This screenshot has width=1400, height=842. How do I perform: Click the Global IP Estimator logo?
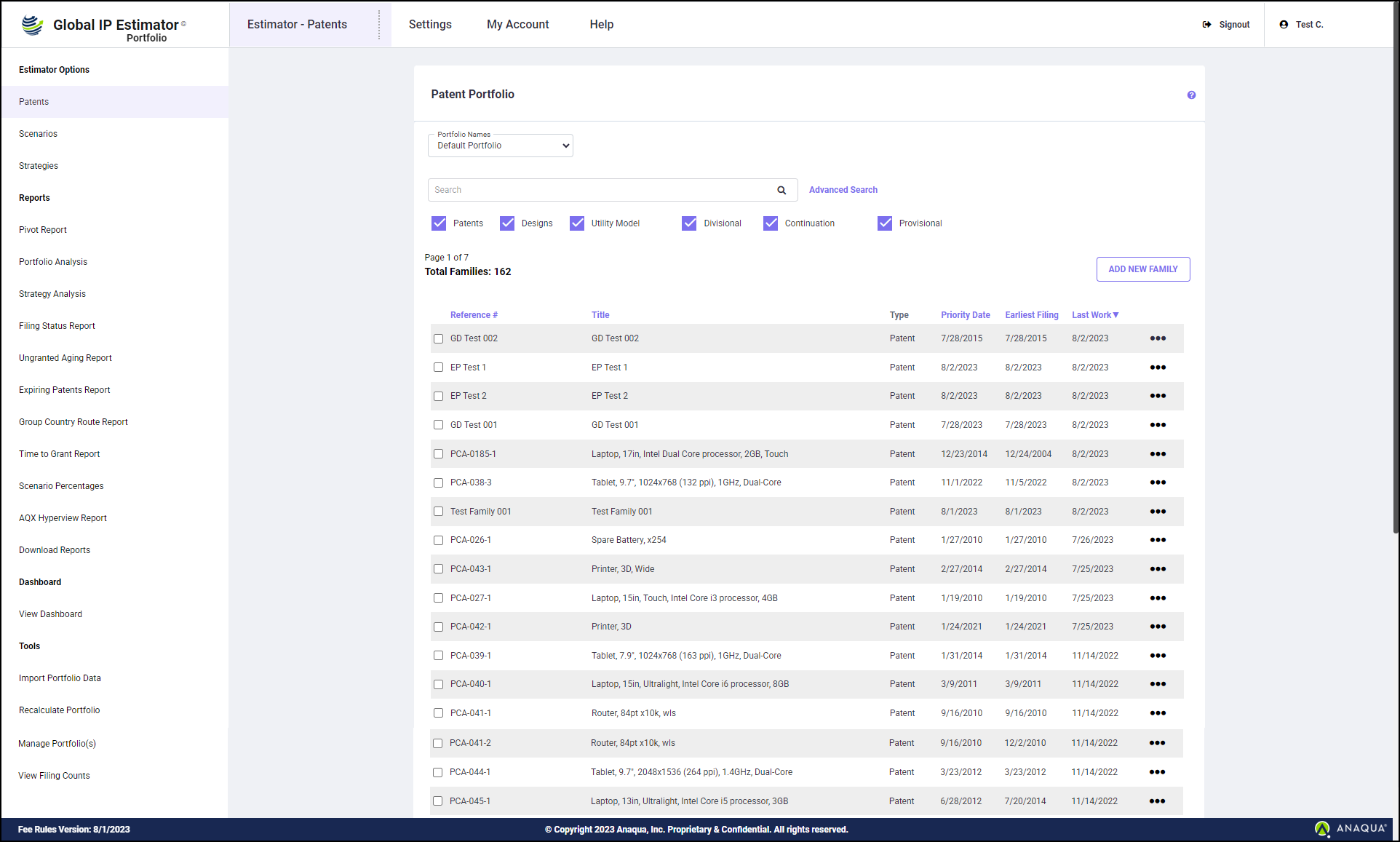(x=32, y=25)
